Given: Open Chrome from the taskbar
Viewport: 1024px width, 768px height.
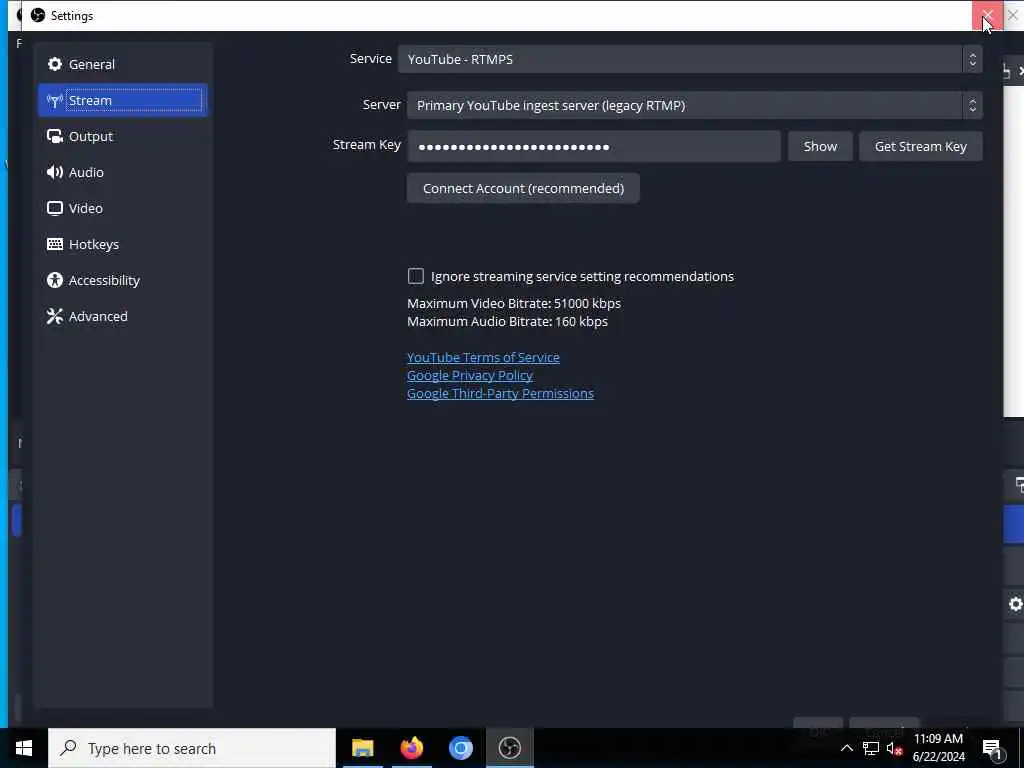Looking at the screenshot, I should click(x=460, y=748).
